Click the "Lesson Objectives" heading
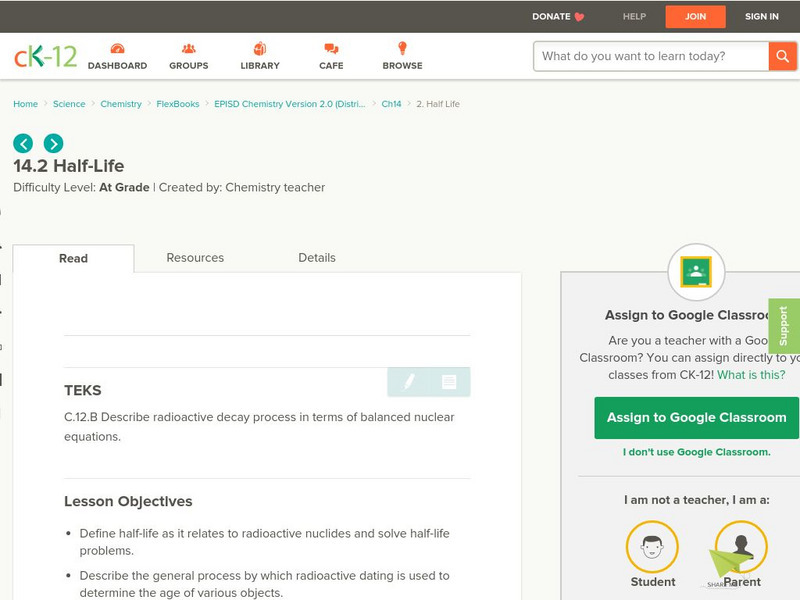800x600 pixels. [x=128, y=502]
